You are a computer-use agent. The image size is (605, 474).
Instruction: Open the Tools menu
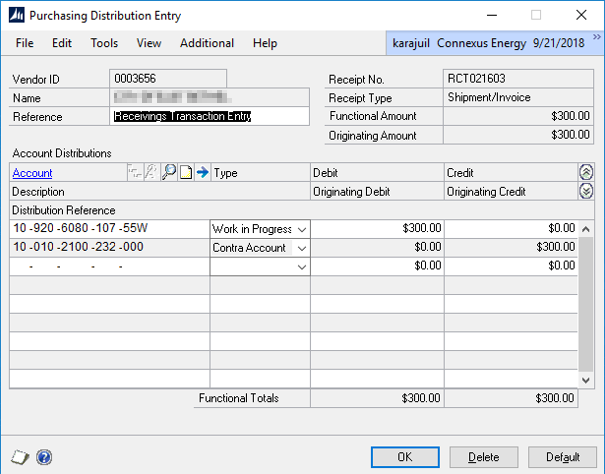point(104,43)
